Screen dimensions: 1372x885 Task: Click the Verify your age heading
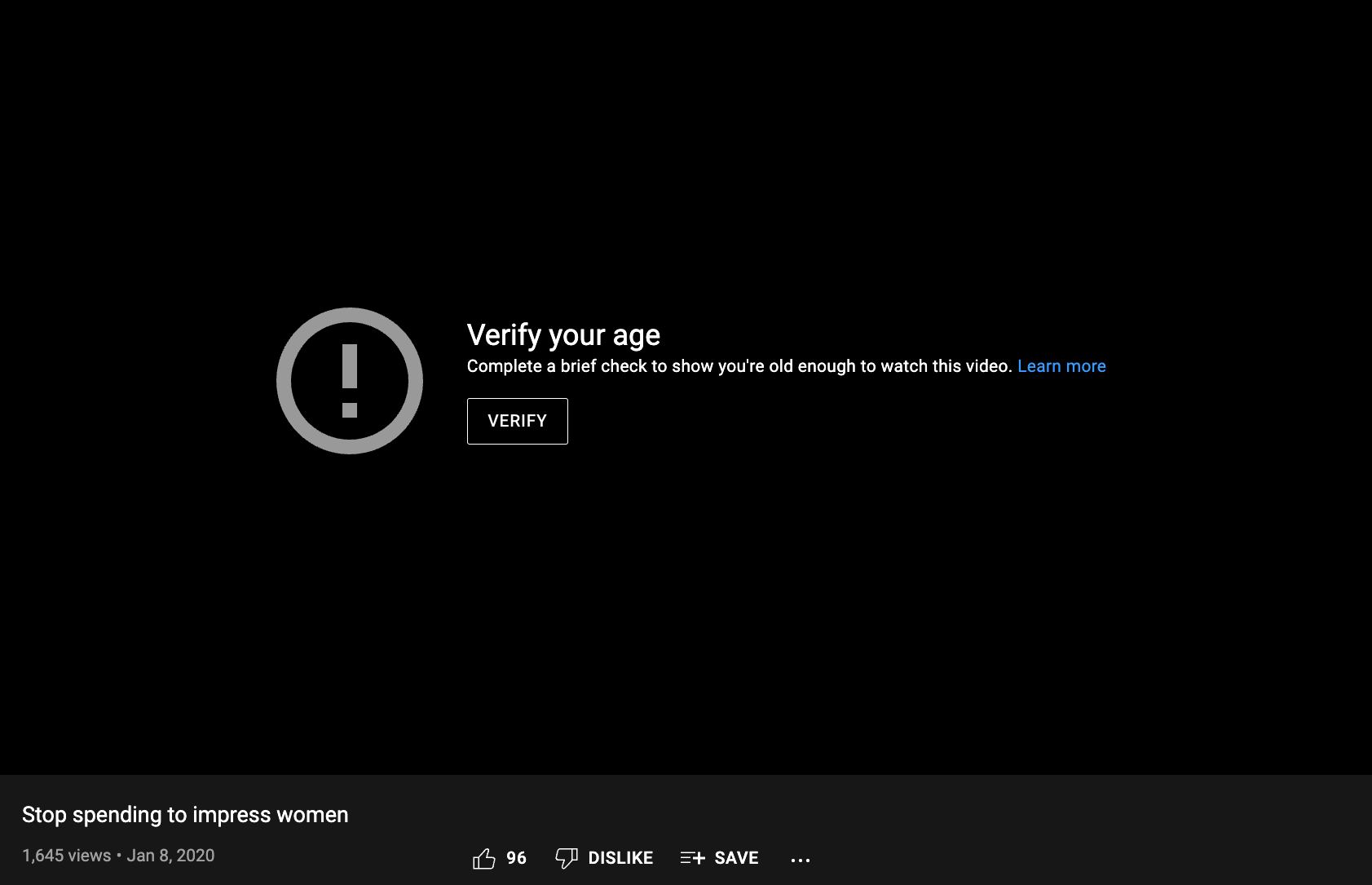point(563,335)
